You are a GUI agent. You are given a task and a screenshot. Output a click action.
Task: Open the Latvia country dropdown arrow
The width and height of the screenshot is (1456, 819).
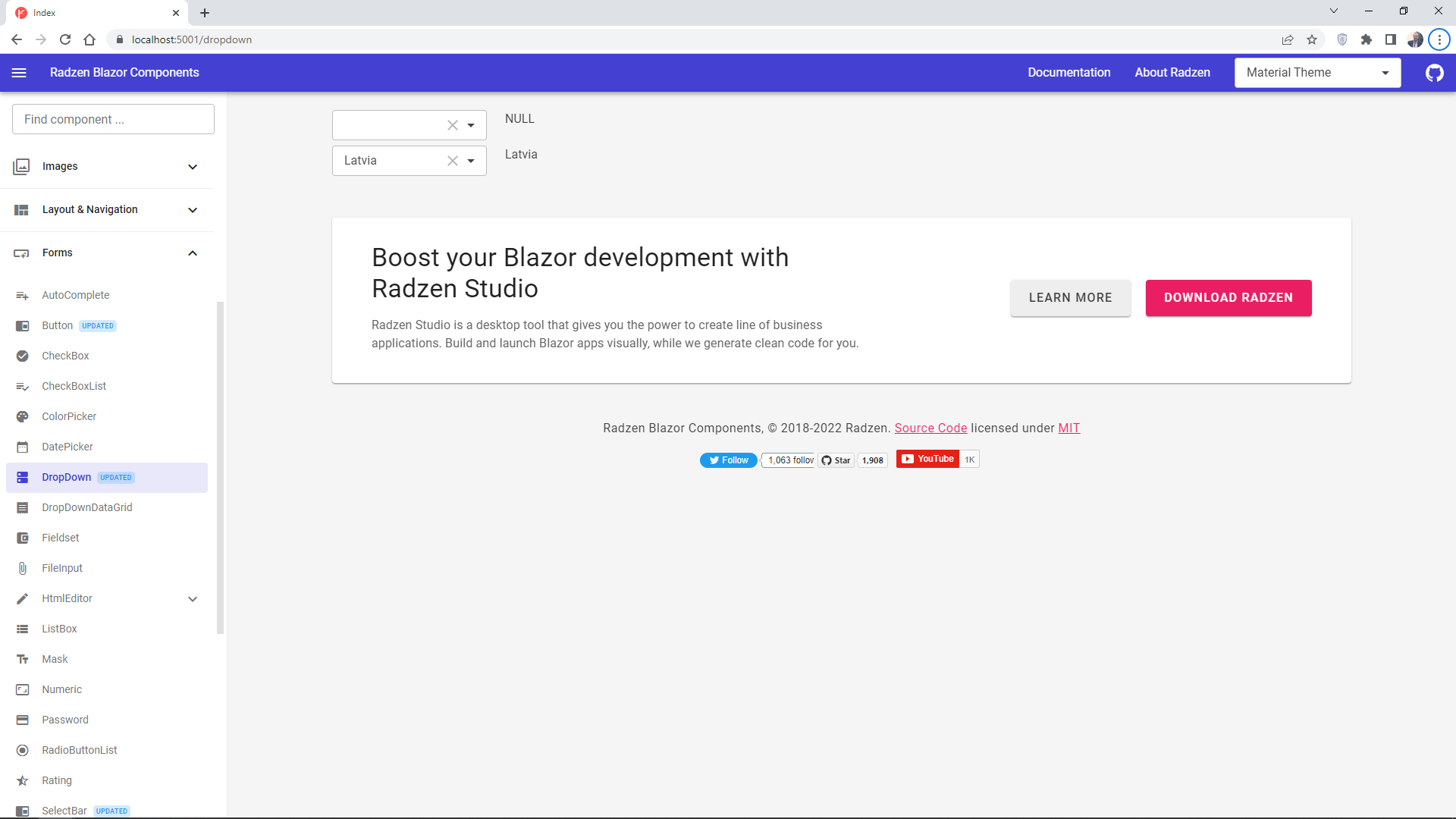(471, 160)
